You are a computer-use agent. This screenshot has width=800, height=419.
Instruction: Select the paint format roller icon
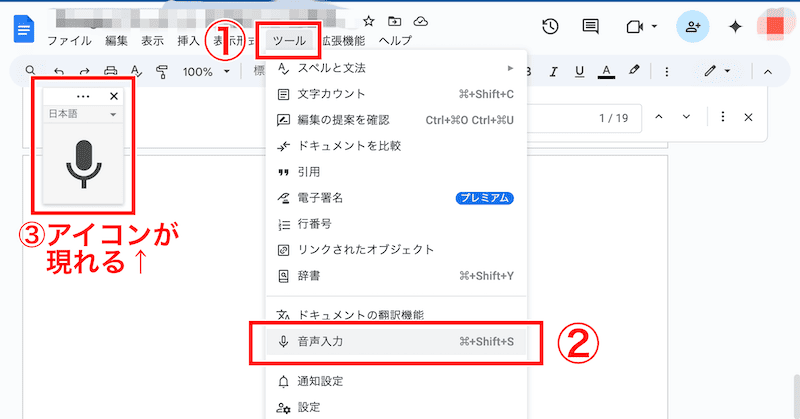(161, 72)
